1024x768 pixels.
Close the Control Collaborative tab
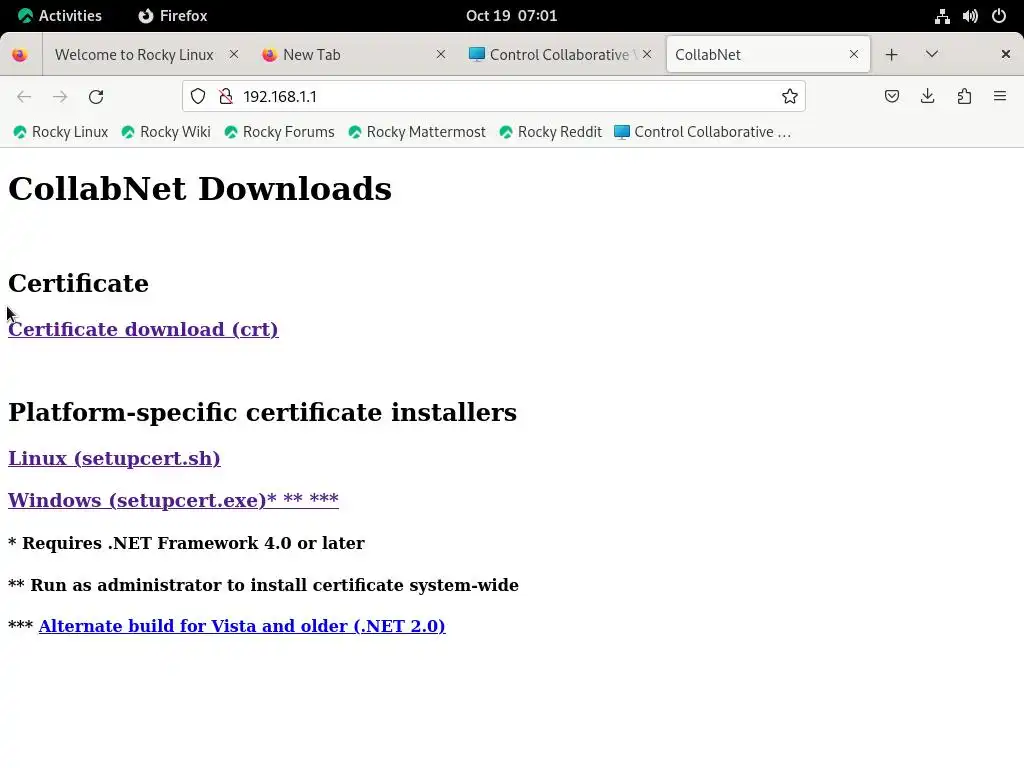pyautogui.click(x=647, y=54)
